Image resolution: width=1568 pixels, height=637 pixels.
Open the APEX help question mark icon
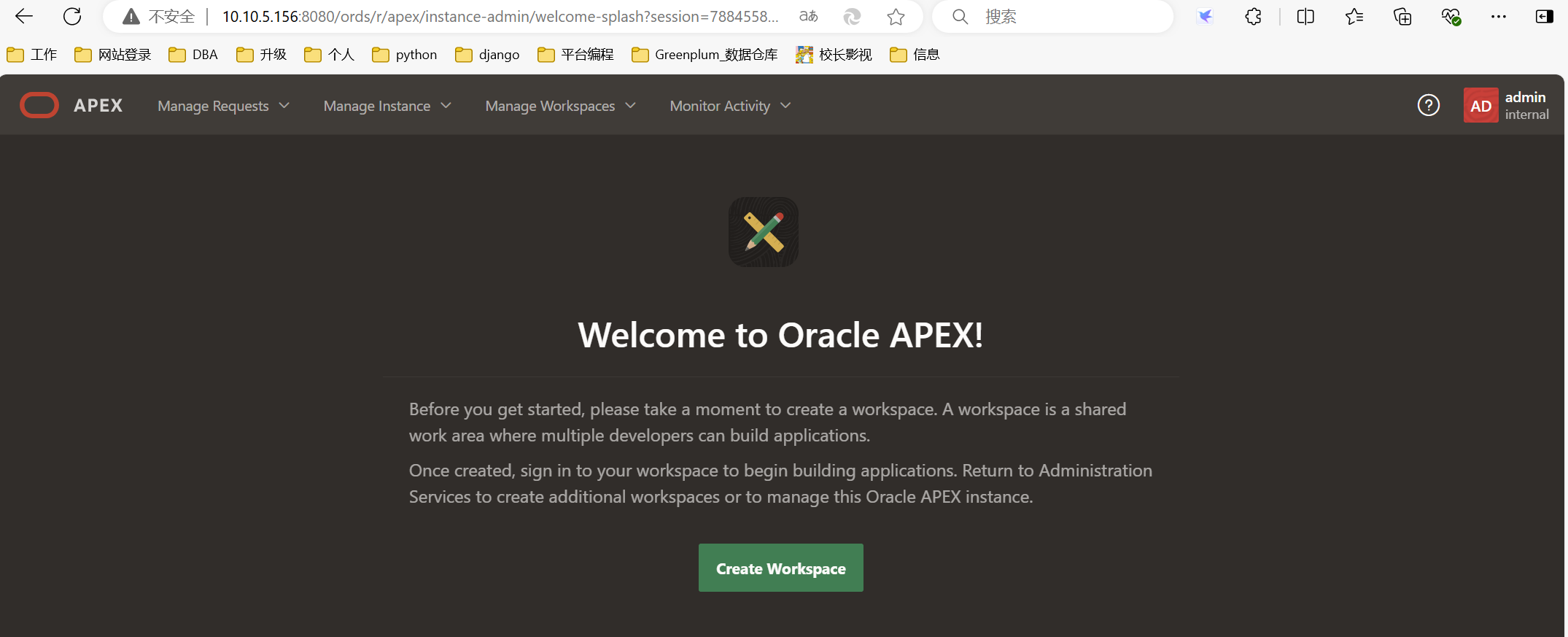[x=1428, y=105]
